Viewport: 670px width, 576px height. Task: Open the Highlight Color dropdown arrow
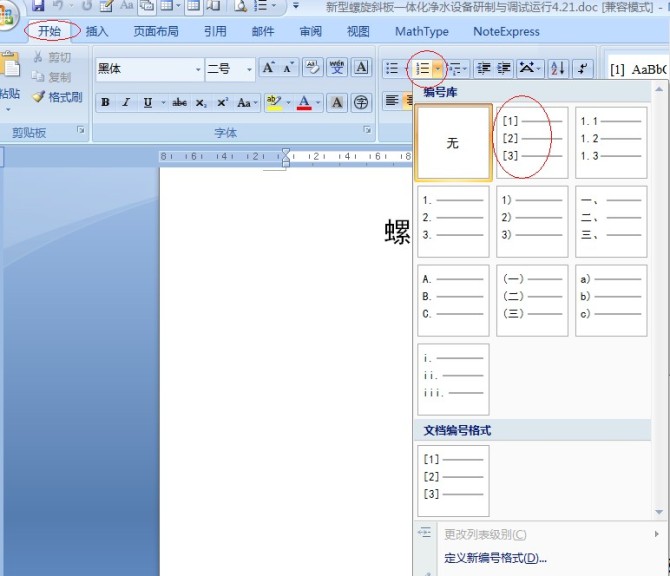pyautogui.click(x=288, y=103)
